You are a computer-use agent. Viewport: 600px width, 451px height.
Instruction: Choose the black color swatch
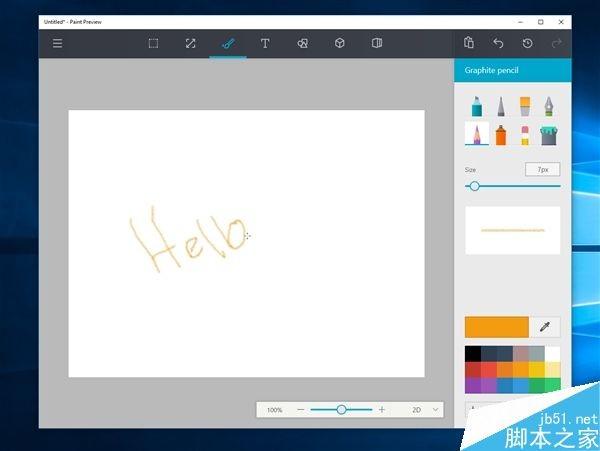pyautogui.click(x=473, y=354)
